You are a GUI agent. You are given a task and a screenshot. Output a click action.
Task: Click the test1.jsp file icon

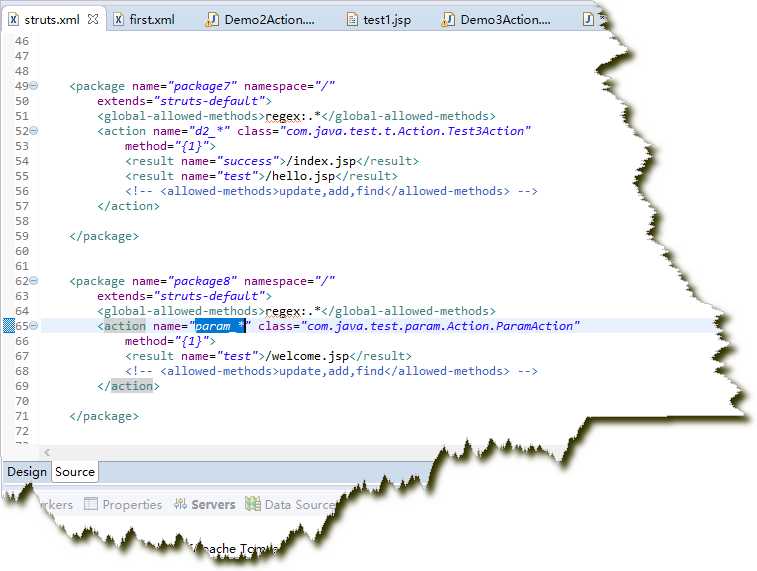[x=352, y=19]
